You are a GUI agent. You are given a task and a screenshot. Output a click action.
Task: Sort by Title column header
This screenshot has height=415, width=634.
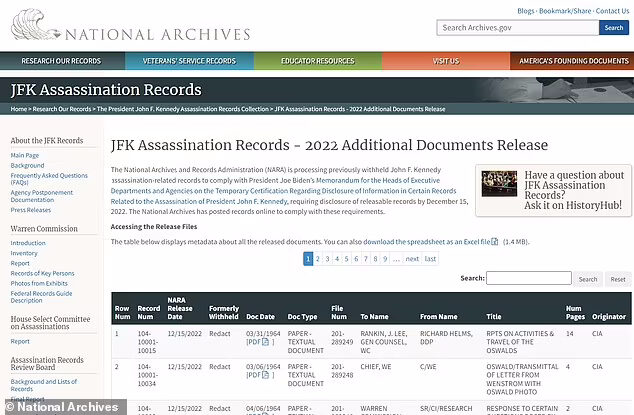tap(494, 317)
